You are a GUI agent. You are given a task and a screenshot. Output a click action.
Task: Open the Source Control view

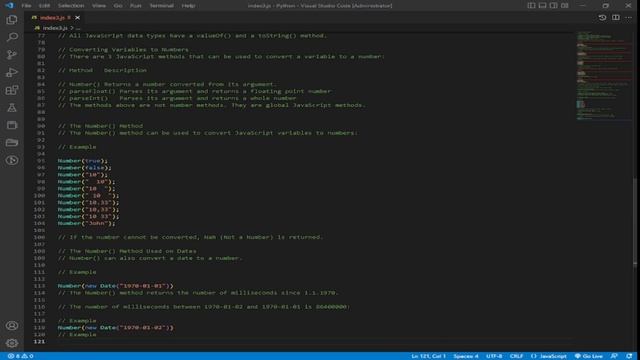pos(12,55)
